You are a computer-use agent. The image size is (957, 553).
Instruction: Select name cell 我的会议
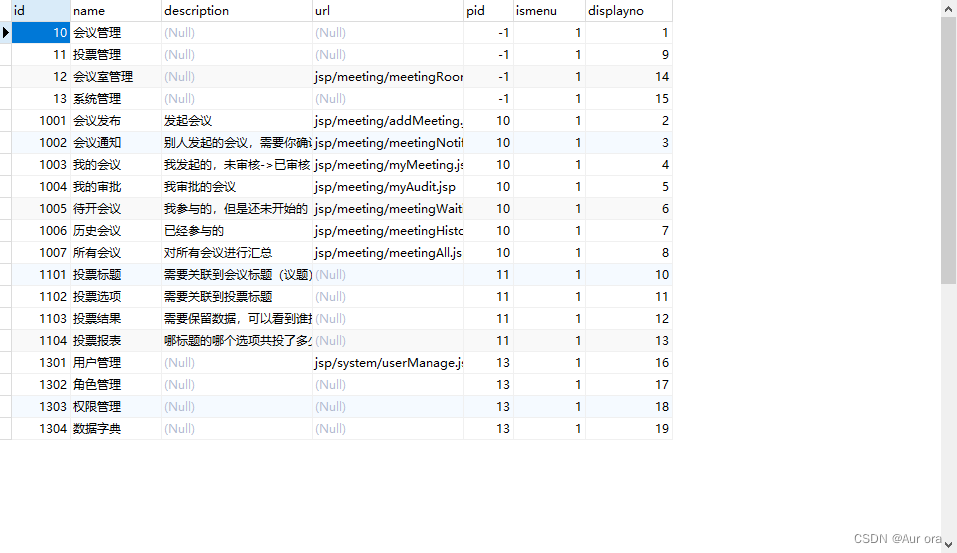116,165
